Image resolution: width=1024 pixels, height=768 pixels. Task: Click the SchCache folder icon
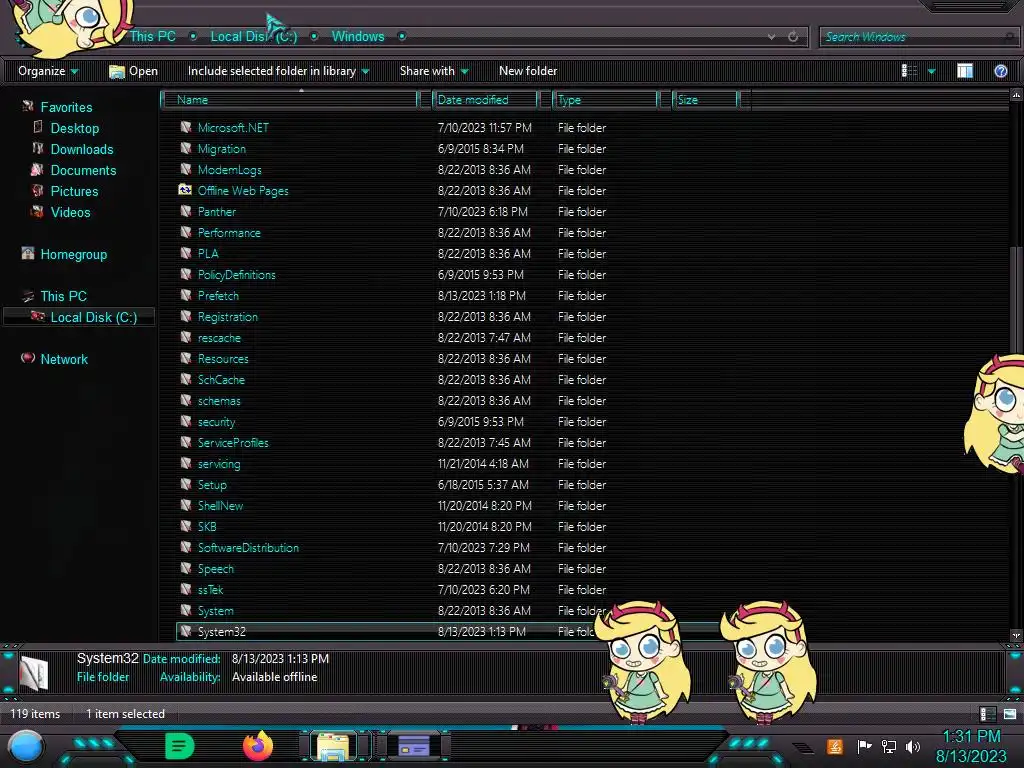click(x=185, y=379)
